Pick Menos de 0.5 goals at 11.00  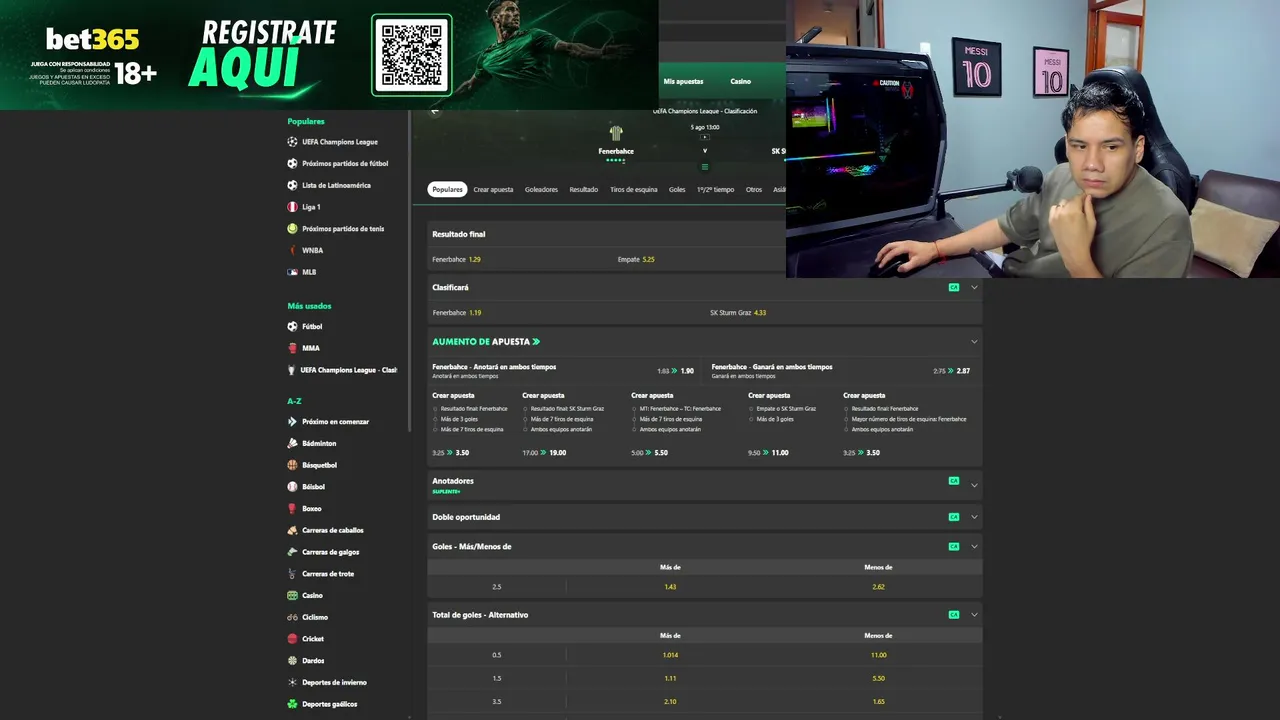click(x=878, y=655)
